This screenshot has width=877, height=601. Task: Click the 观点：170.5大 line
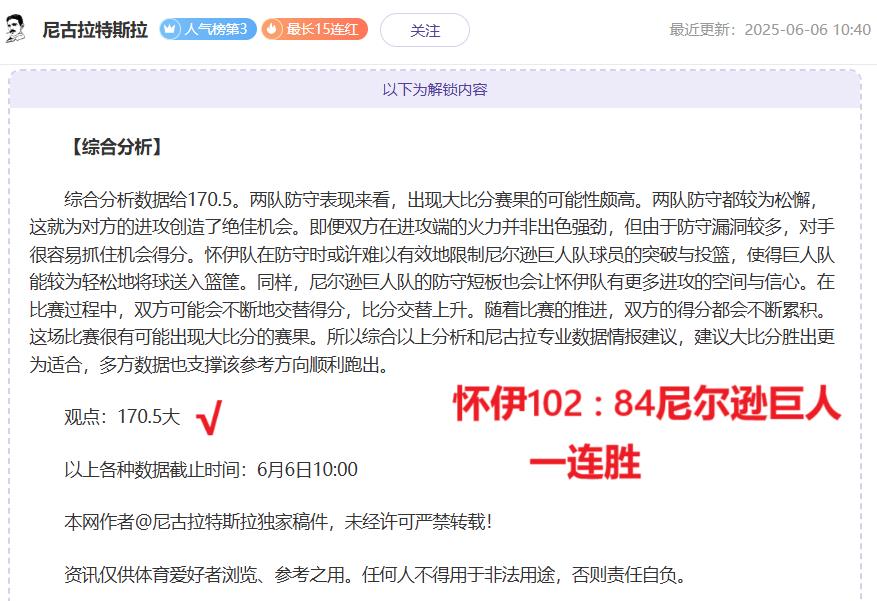122,417
